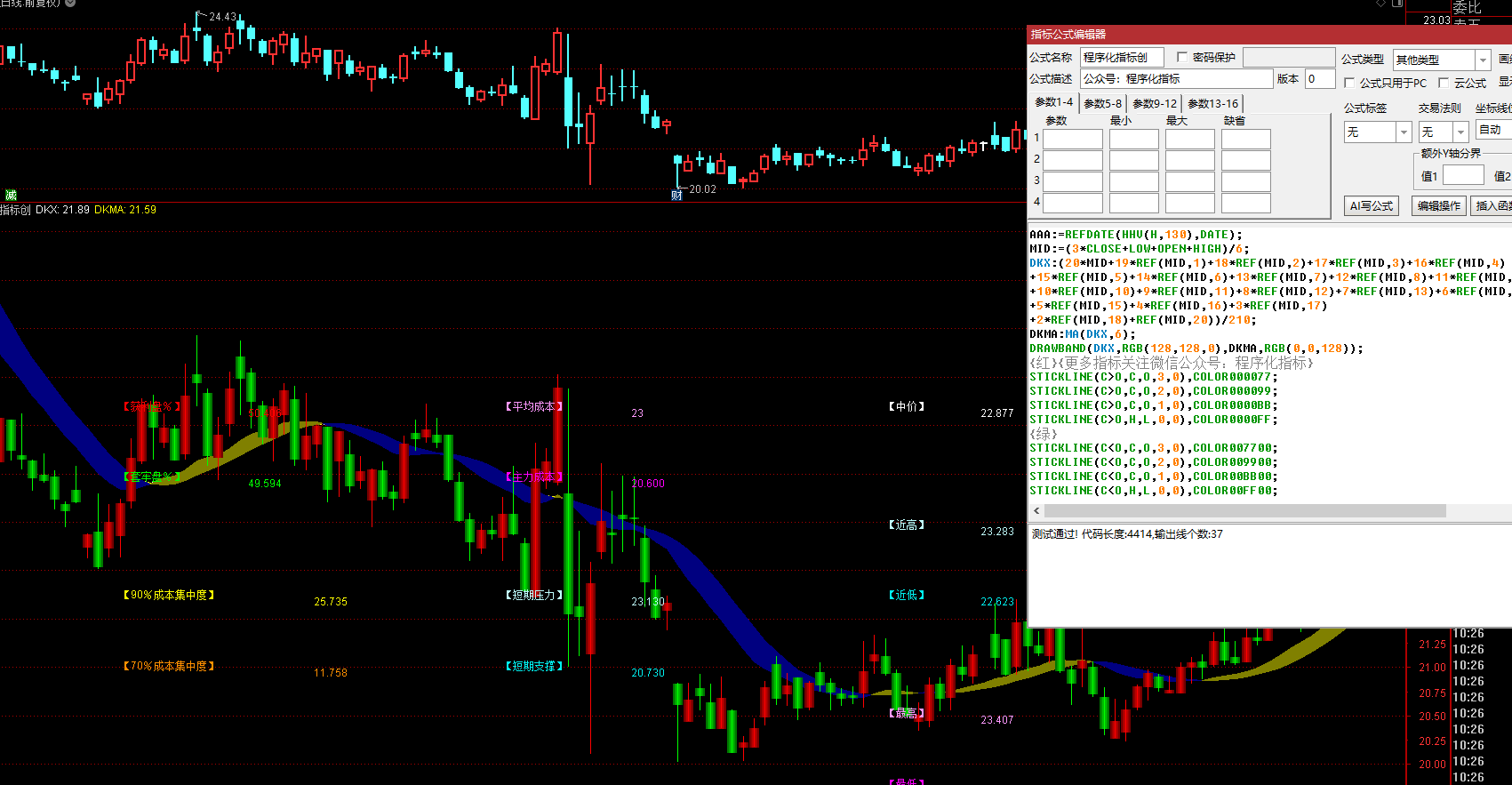Click the horizontal scrollbar under the formula code
1512x785 pixels.
coord(1244,511)
